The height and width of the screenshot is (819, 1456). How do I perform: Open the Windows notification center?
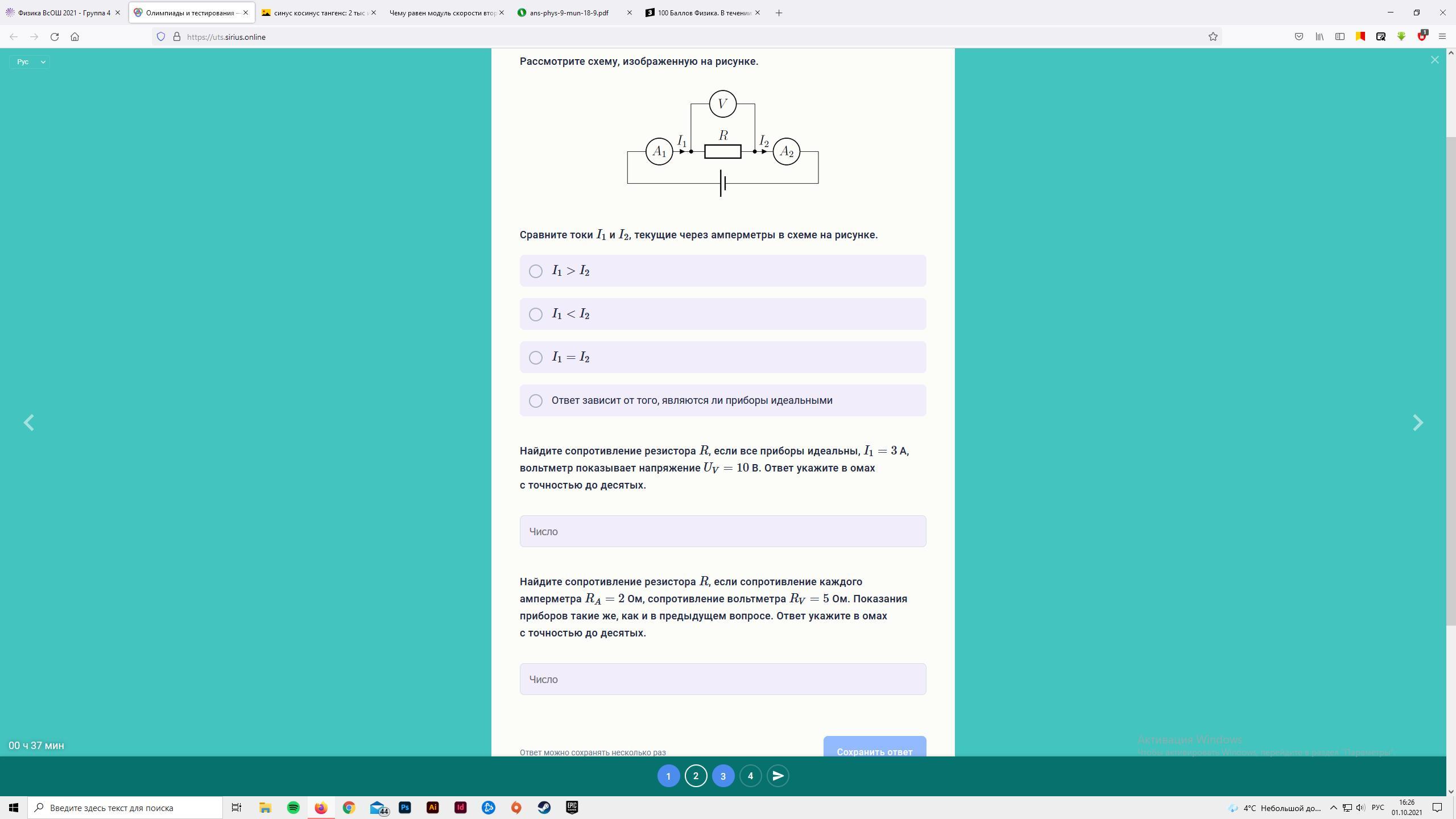pyautogui.click(x=1437, y=808)
